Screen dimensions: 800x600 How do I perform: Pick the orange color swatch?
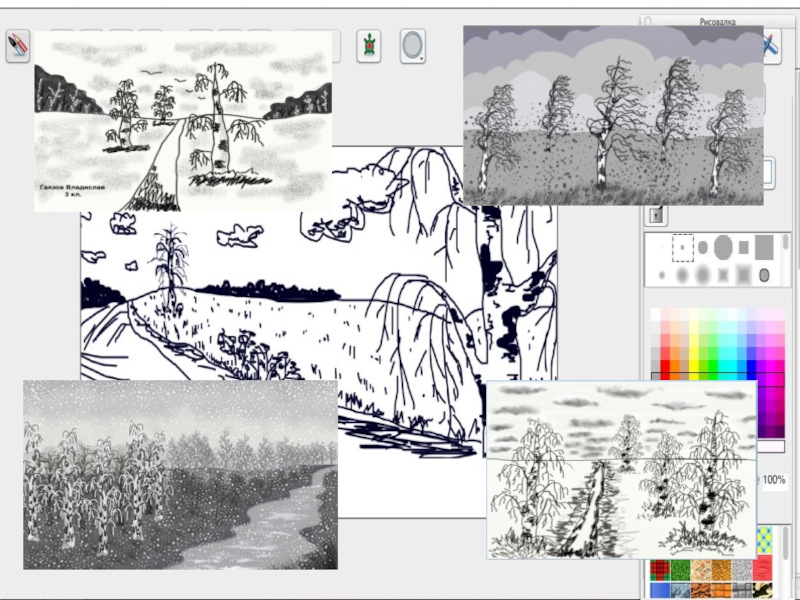[x=674, y=366]
